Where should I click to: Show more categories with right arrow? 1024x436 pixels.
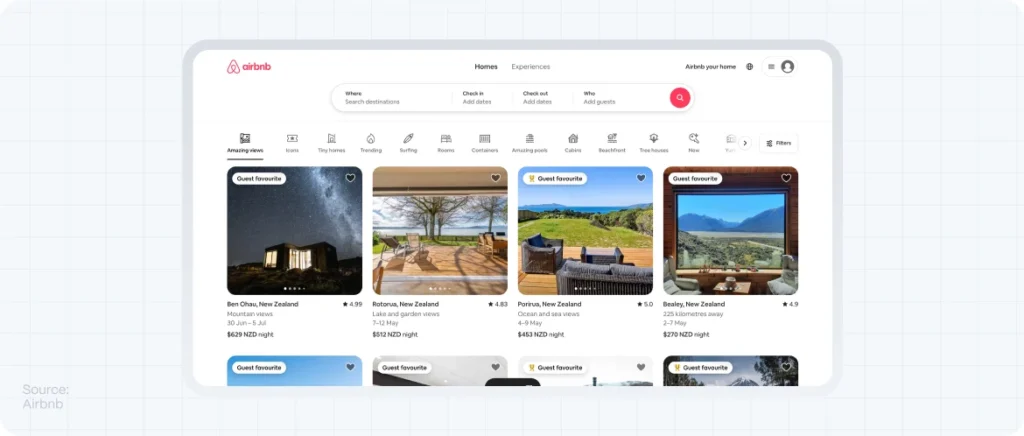click(x=745, y=143)
